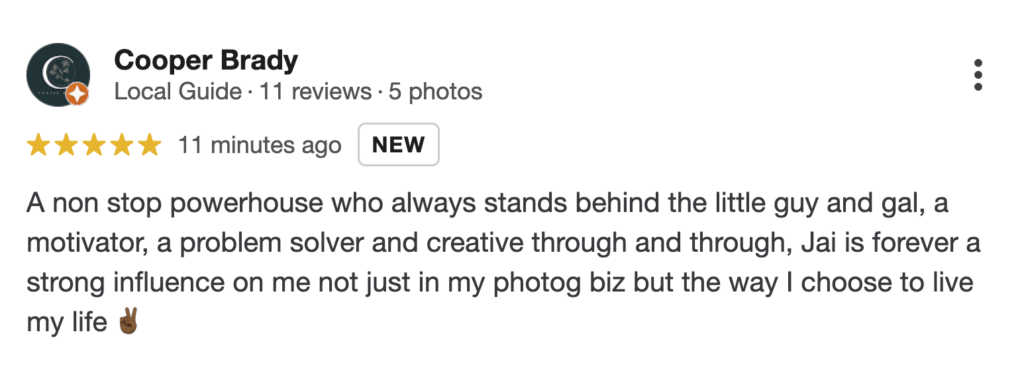Click the 5 photos count
Screen dimensions: 1024x375
tap(436, 92)
